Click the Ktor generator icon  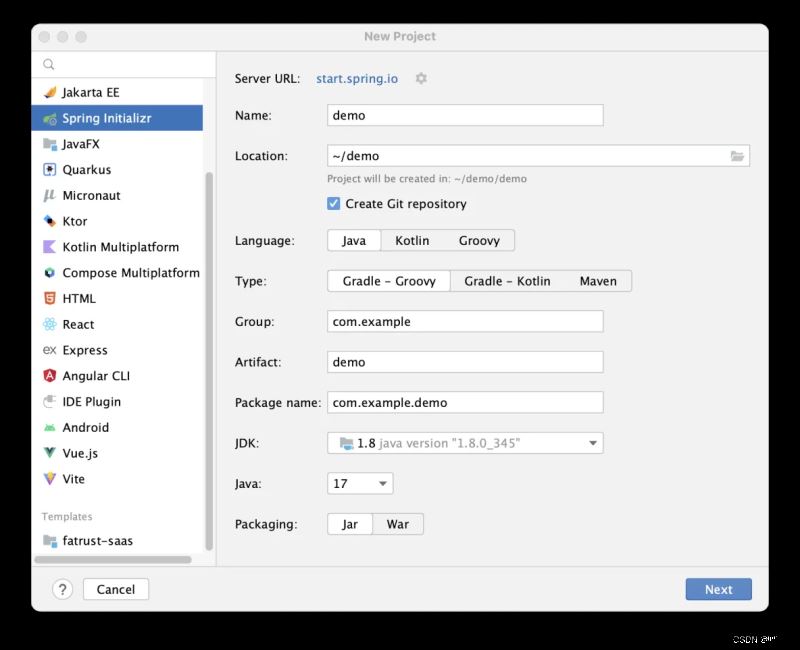coord(49,221)
